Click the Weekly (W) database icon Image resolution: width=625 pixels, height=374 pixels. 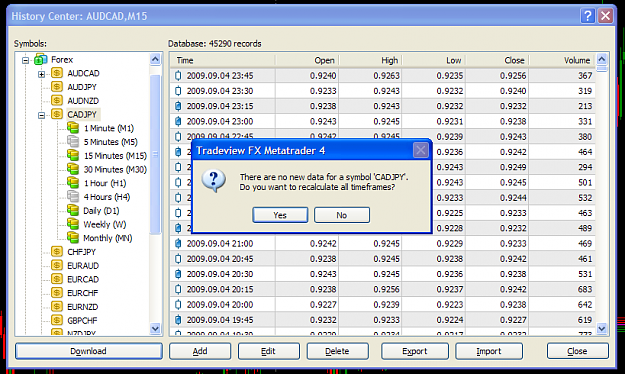(73, 224)
